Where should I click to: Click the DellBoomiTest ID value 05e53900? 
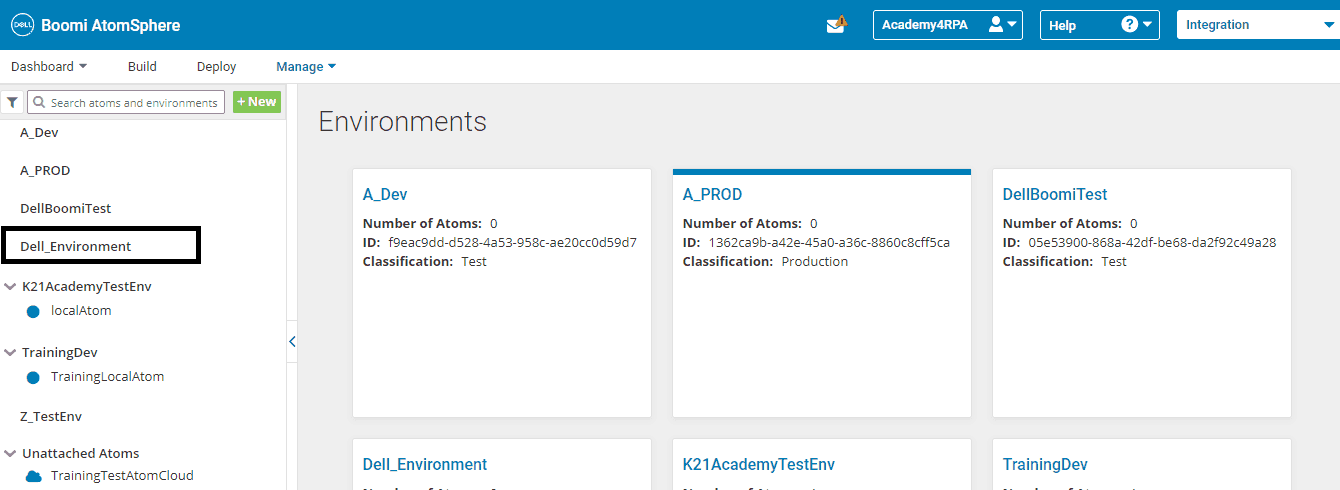point(1152,242)
